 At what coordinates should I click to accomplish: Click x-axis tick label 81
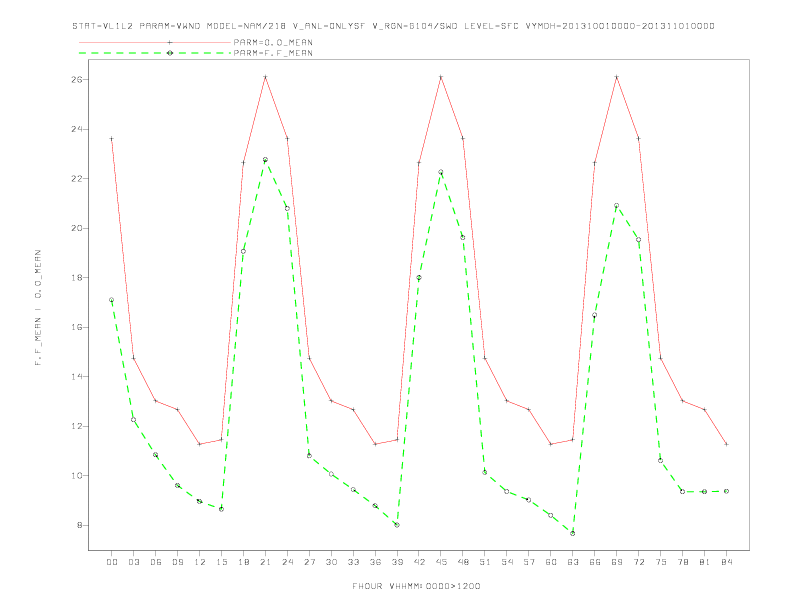coord(704,562)
